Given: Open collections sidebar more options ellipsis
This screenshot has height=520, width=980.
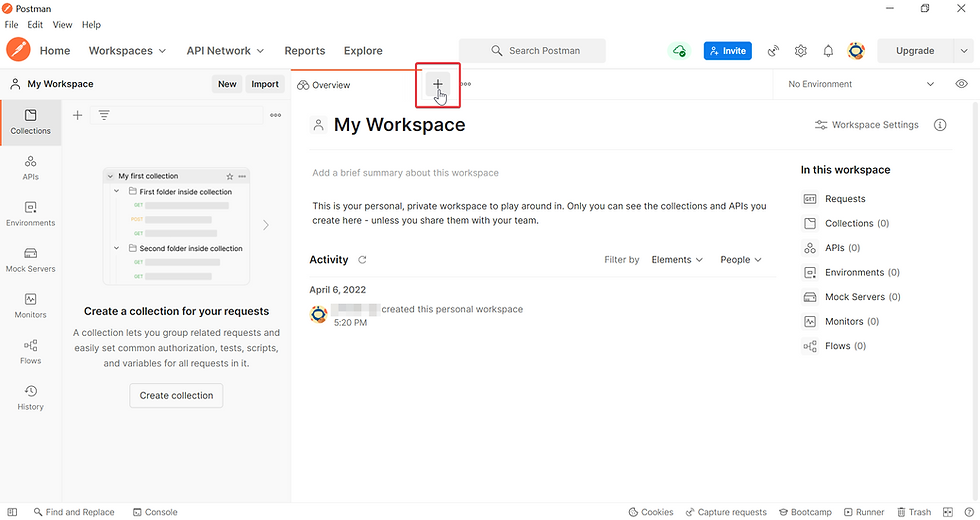Looking at the screenshot, I should click(276, 115).
